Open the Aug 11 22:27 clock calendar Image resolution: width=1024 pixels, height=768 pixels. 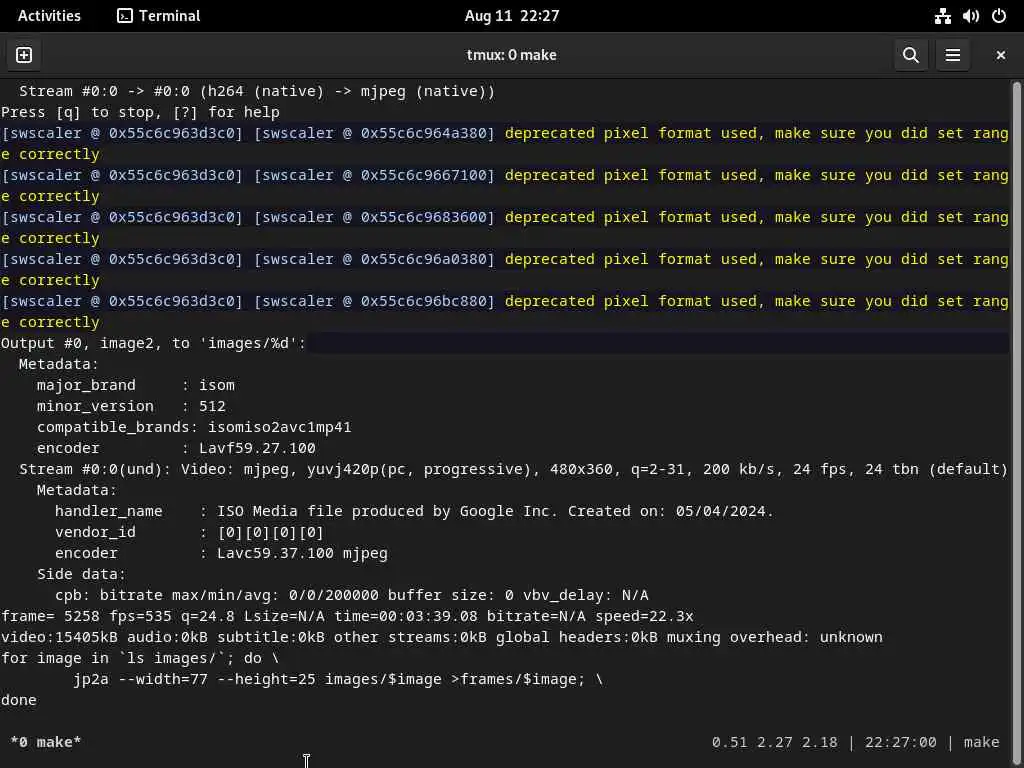511,16
